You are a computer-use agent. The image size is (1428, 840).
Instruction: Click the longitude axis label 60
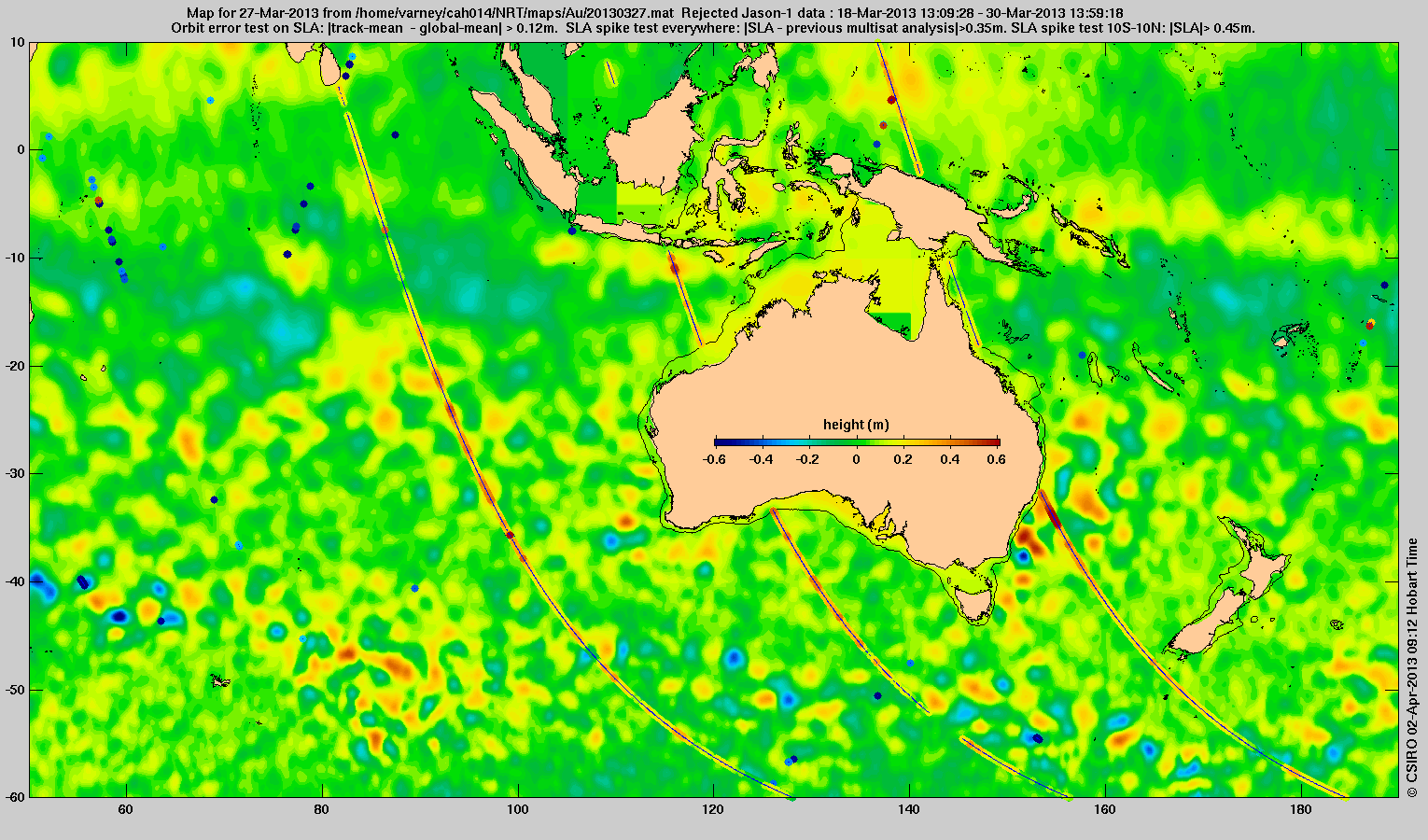pos(125,809)
